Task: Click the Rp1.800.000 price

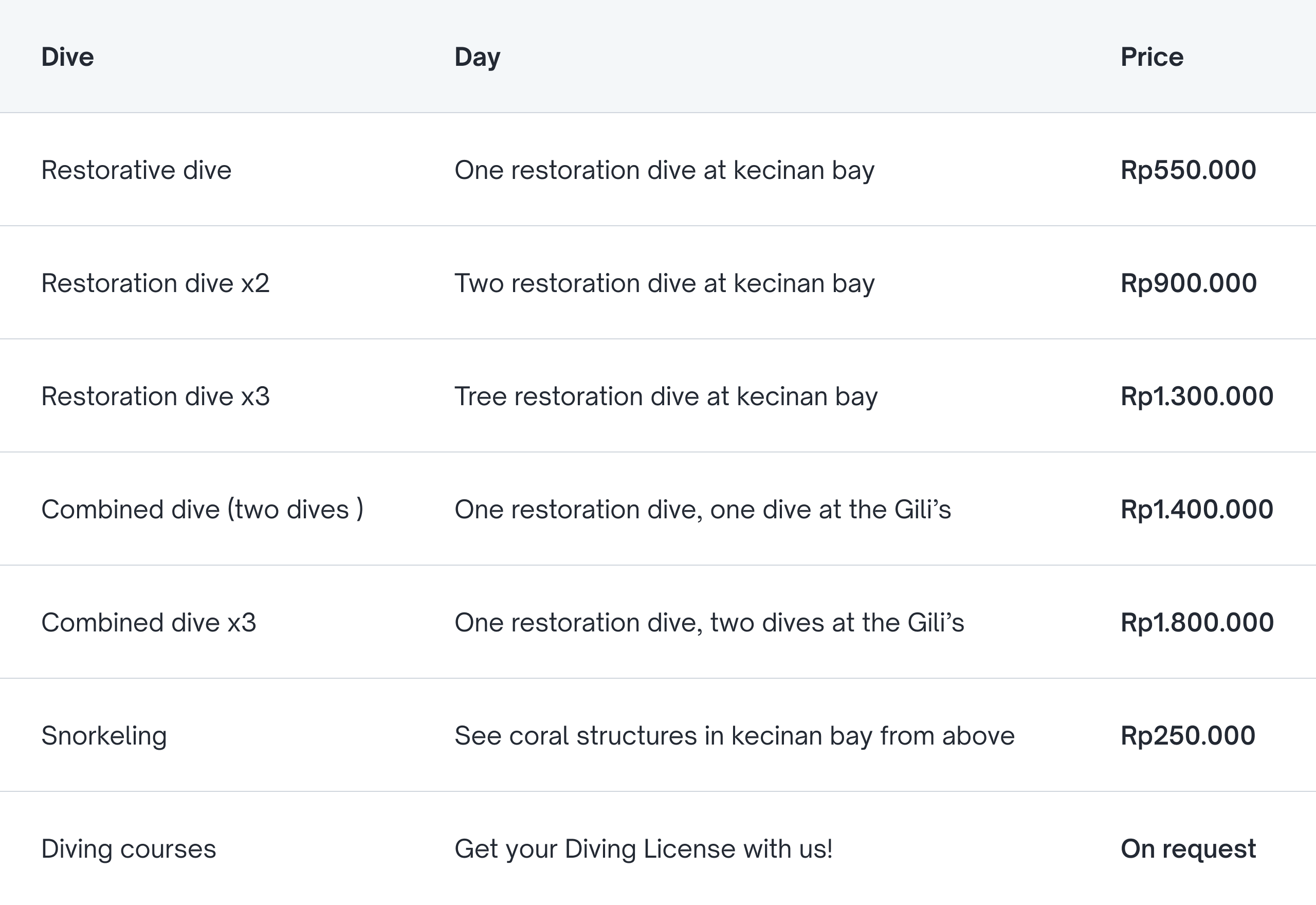Action: pos(1197,622)
